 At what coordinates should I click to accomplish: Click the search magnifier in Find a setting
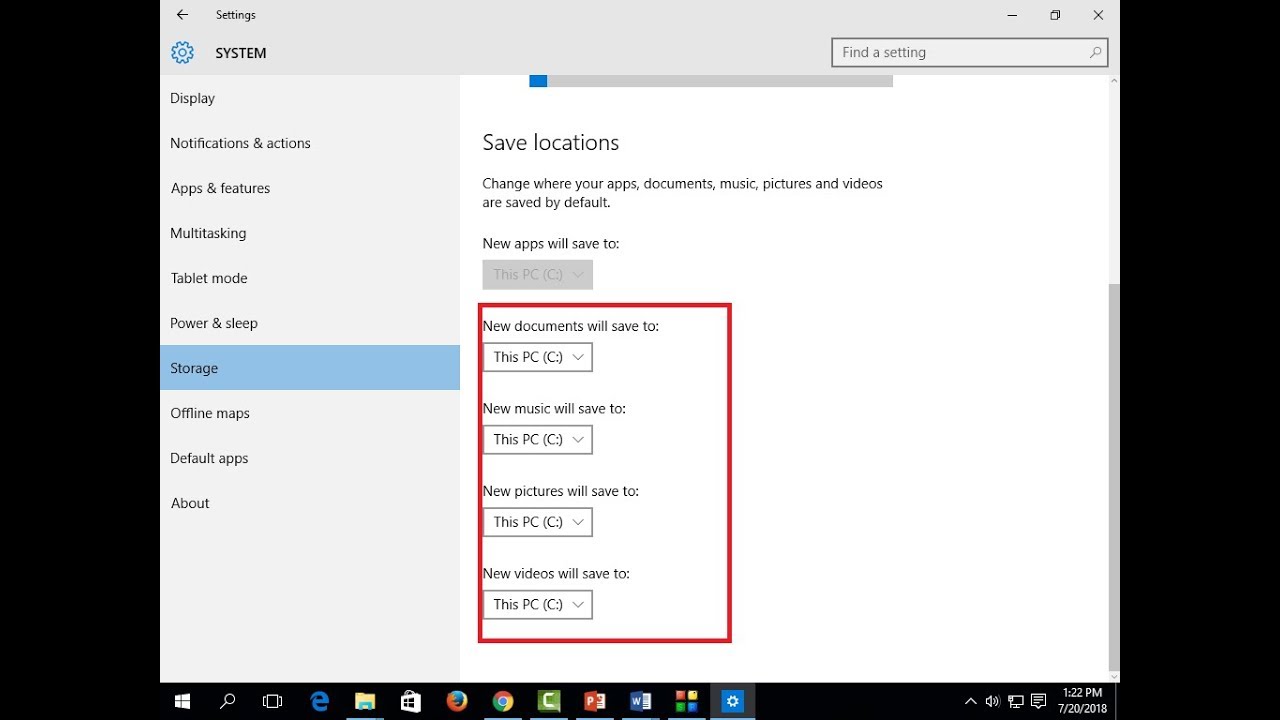tap(1095, 53)
